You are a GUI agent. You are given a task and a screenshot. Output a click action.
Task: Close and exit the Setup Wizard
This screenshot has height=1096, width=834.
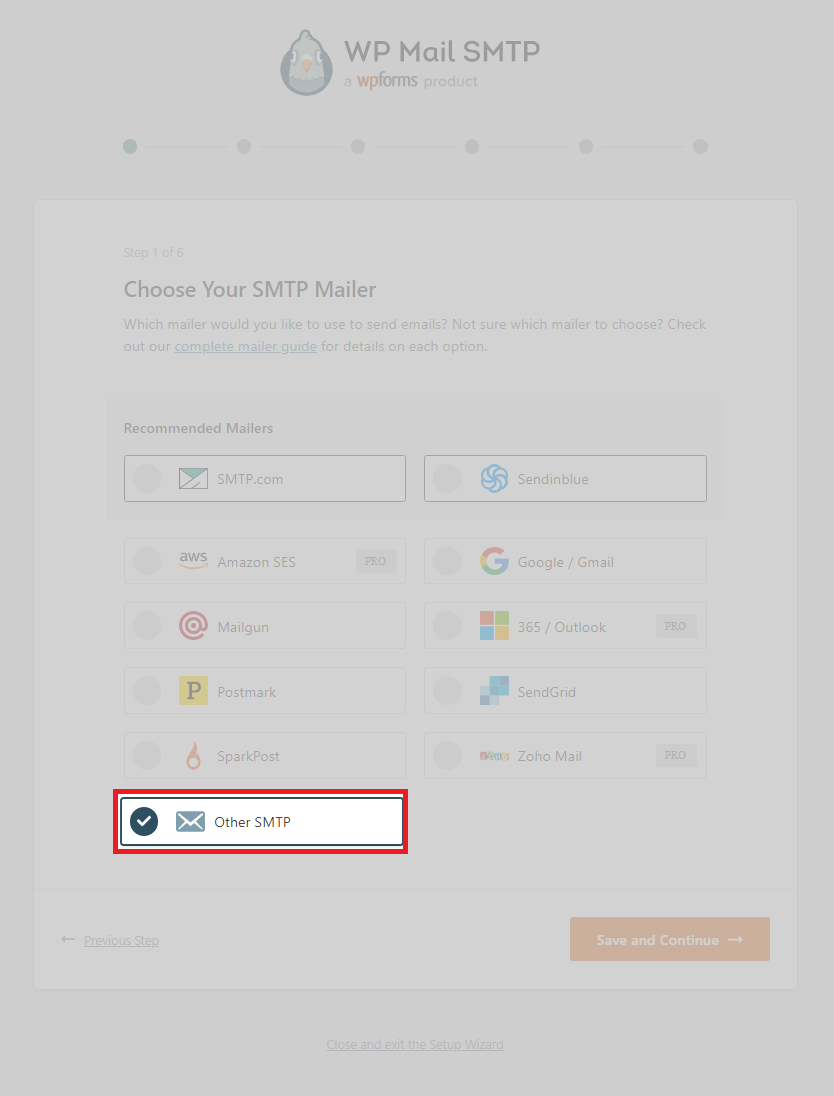(414, 1044)
